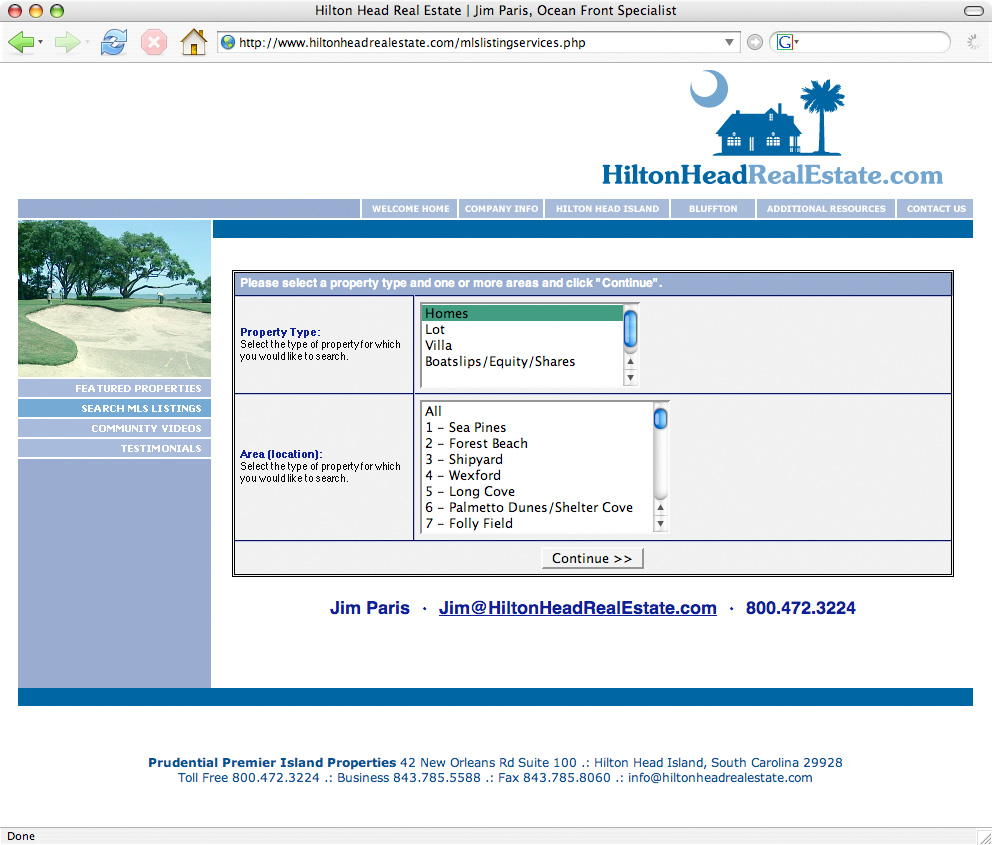Click the area list scrollbar thumb

[660, 419]
